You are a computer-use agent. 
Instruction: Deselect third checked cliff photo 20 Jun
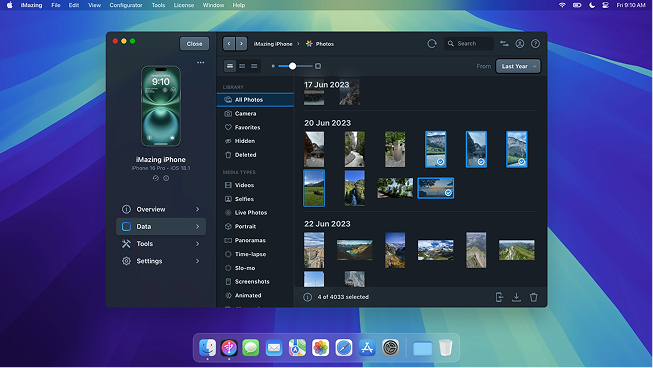point(516,149)
